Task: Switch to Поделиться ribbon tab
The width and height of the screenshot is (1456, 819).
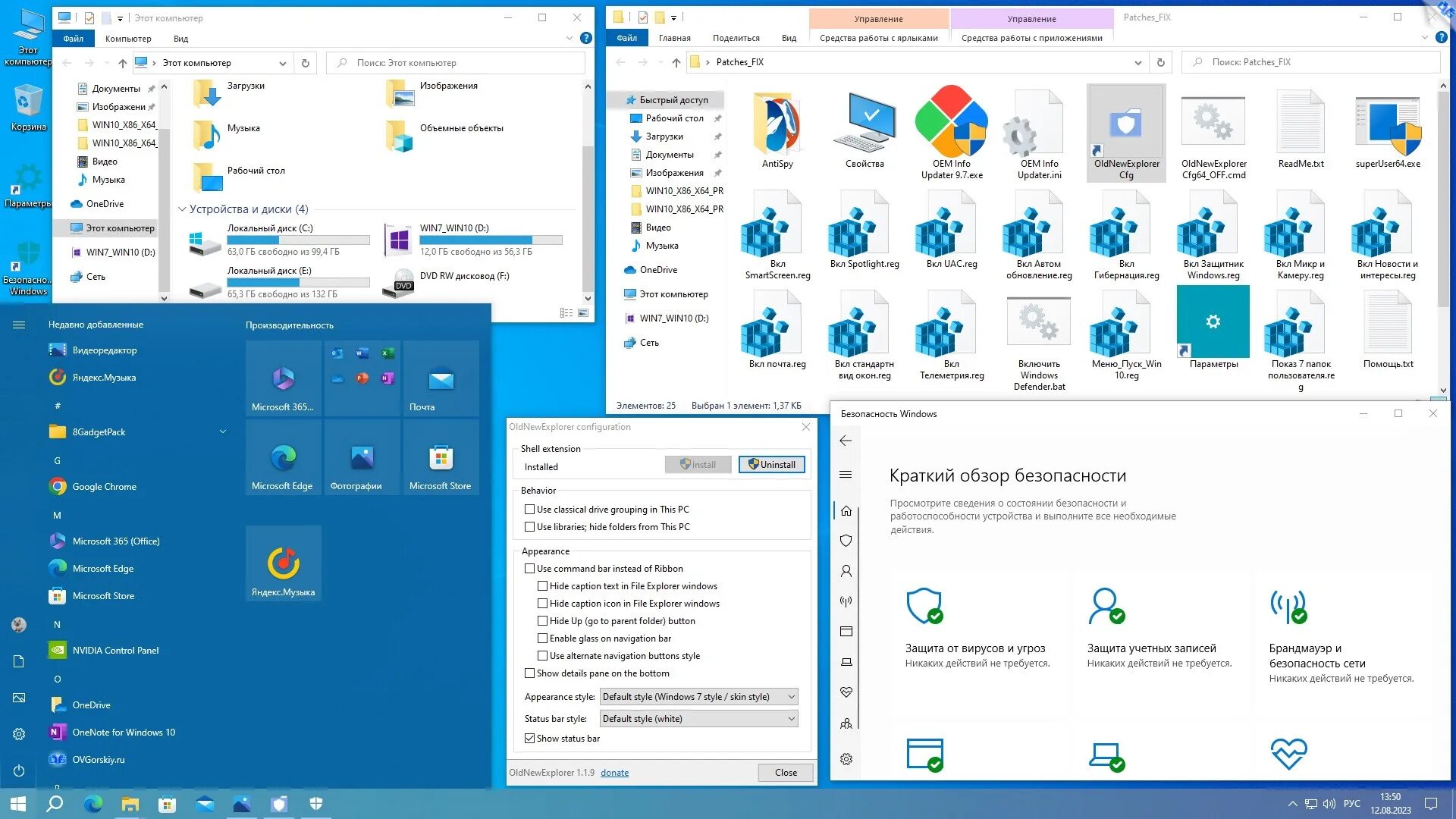Action: 736,38
